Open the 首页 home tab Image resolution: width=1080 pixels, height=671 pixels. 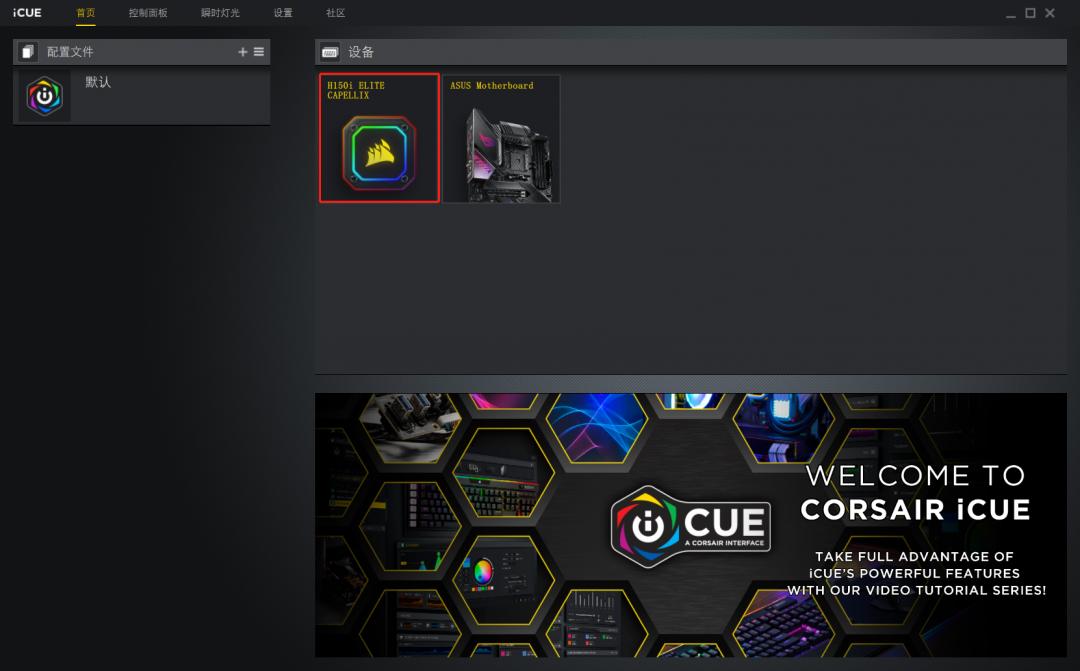[85, 13]
